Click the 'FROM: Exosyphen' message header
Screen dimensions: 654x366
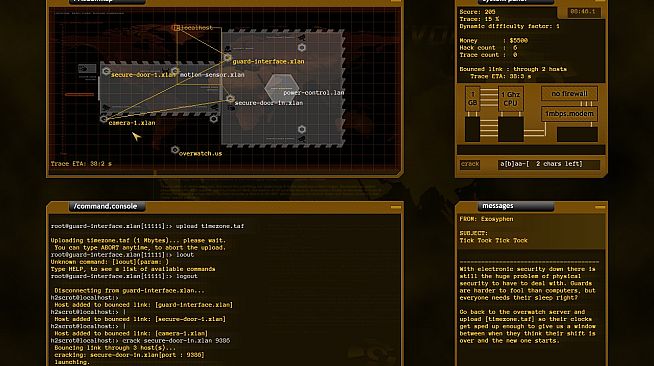(x=486, y=219)
